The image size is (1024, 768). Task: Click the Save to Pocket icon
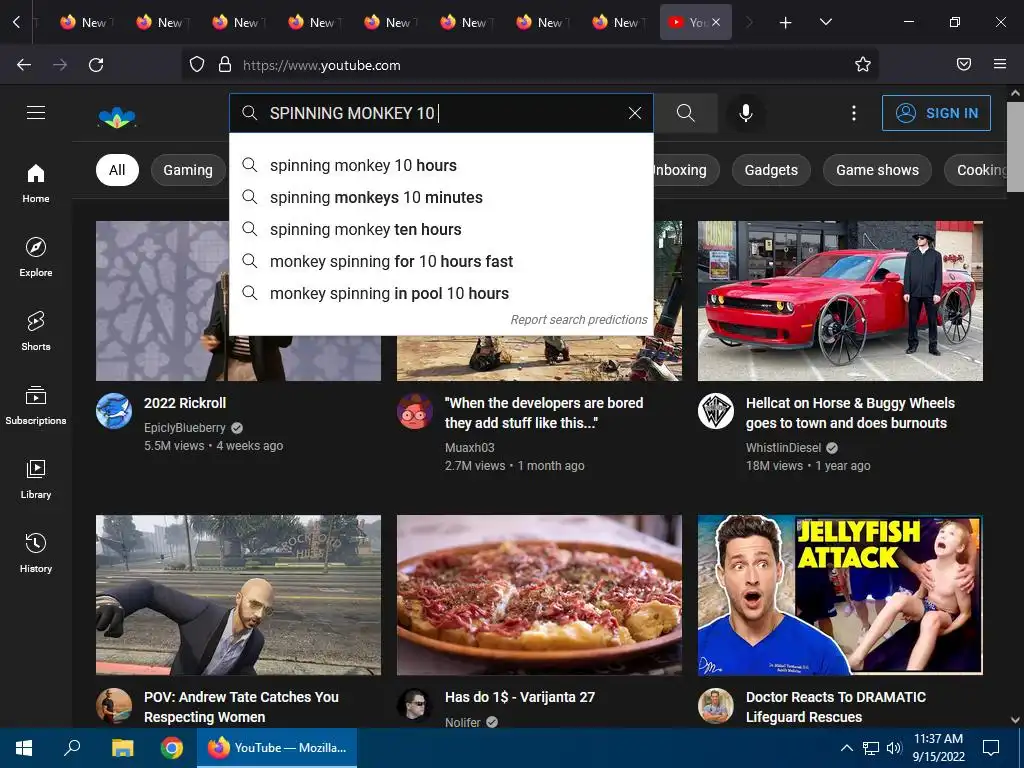click(964, 64)
